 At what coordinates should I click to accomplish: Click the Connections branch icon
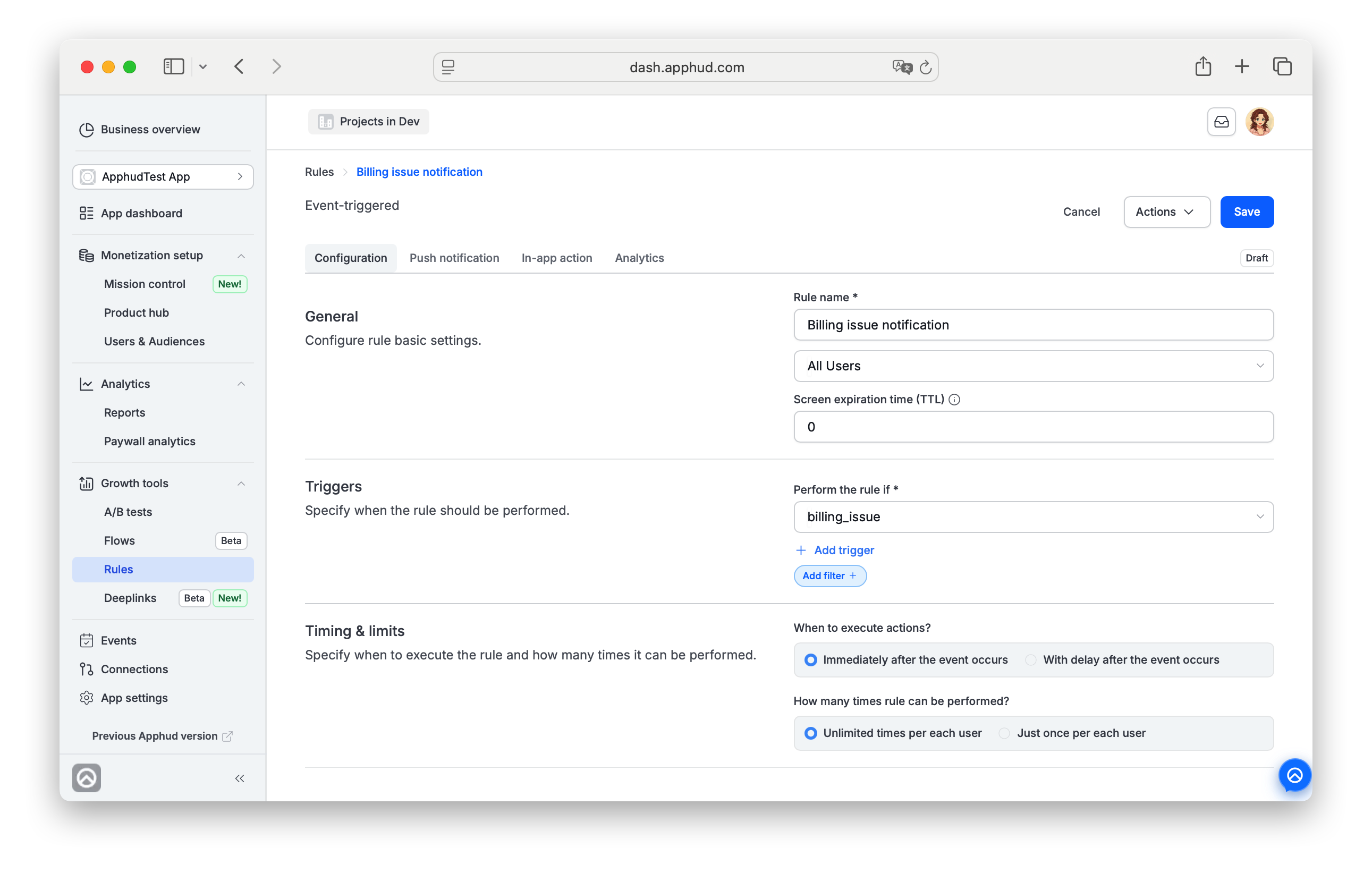pos(87,670)
